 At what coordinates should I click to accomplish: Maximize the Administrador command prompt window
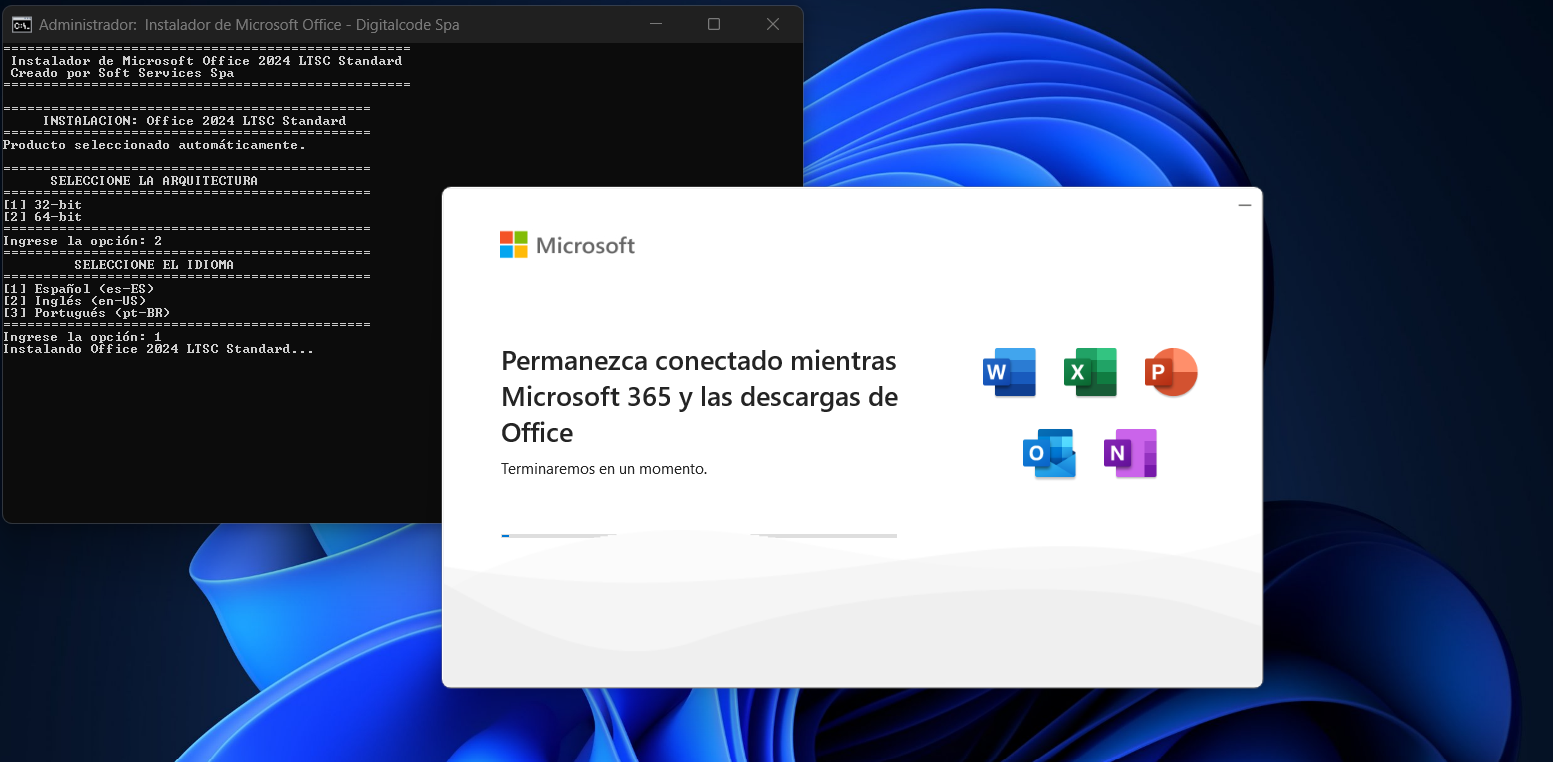coord(714,24)
